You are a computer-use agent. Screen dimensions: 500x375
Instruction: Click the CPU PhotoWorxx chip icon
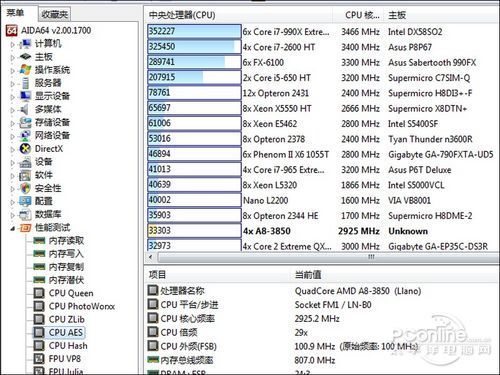39,306
